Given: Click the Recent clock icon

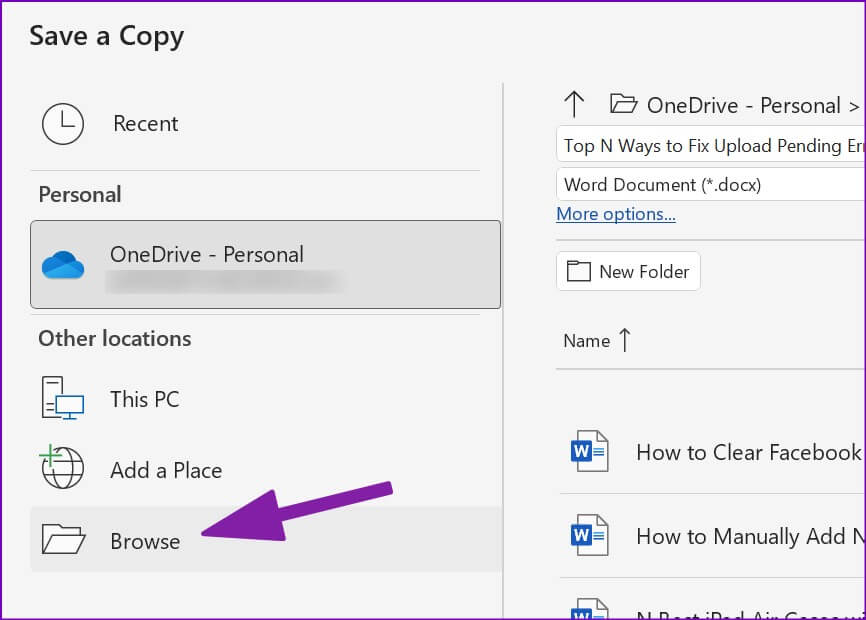Looking at the screenshot, I should click(x=63, y=124).
